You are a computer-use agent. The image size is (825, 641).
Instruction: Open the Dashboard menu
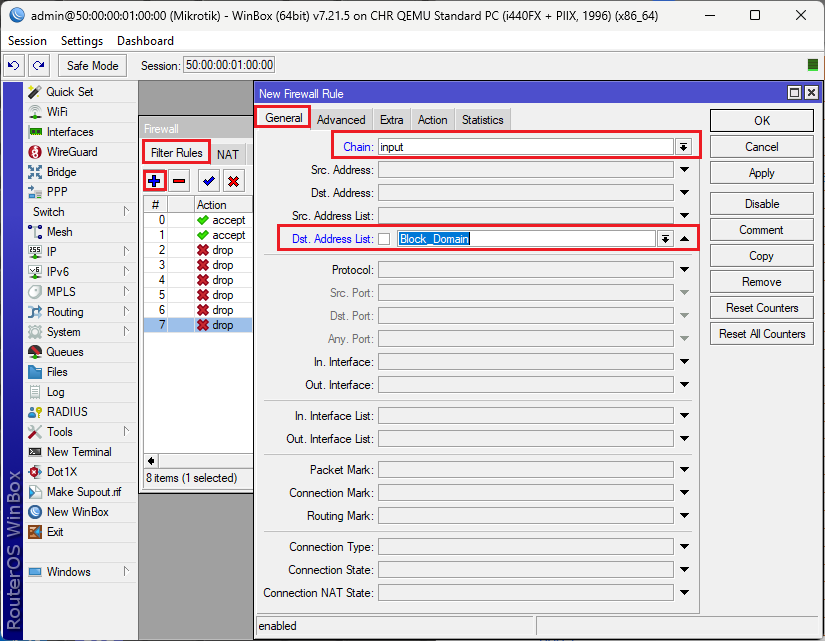pyautogui.click(x=145, y=41)
